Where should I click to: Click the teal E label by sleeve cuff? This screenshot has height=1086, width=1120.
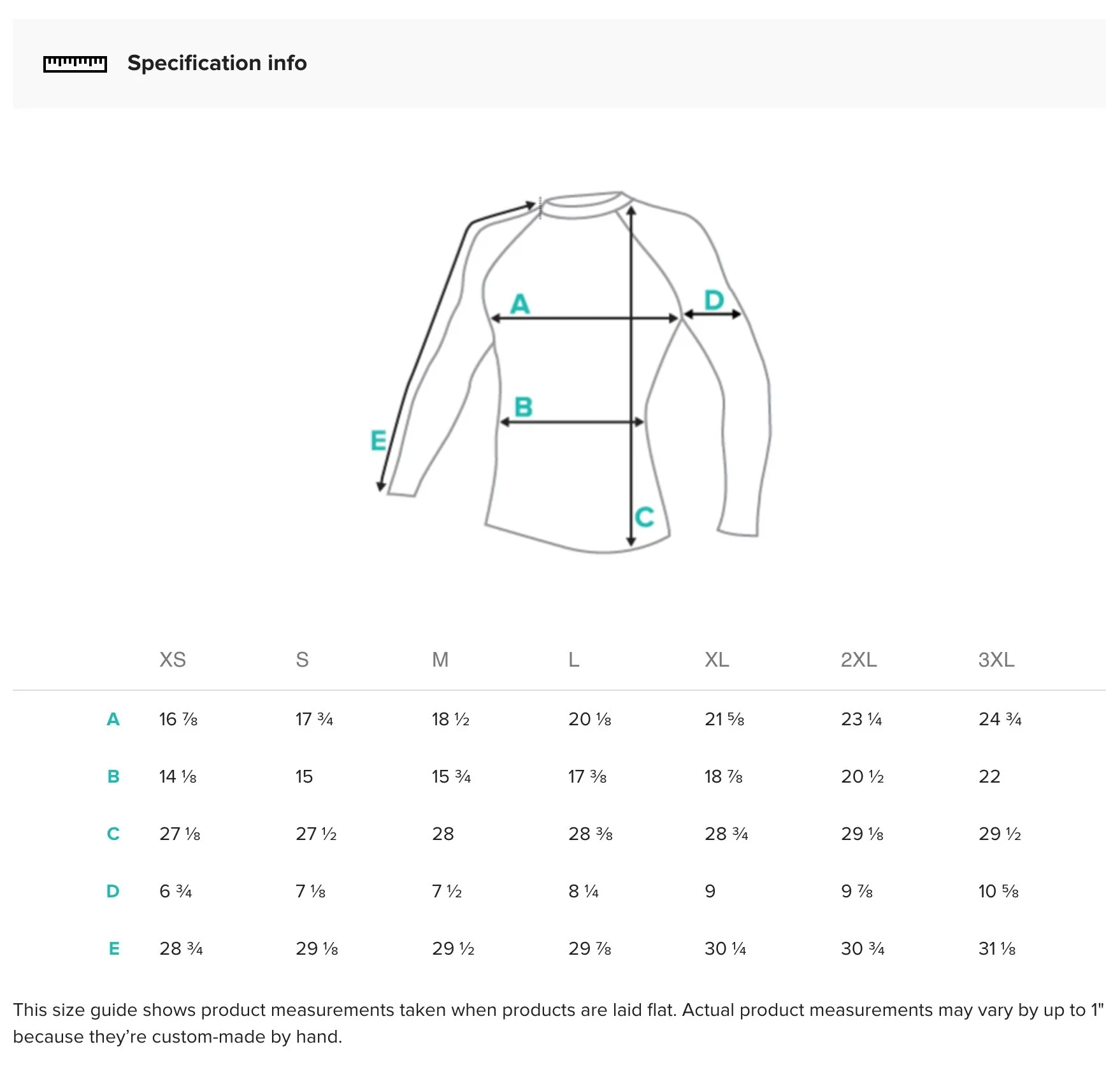click(x=378, y=440)
